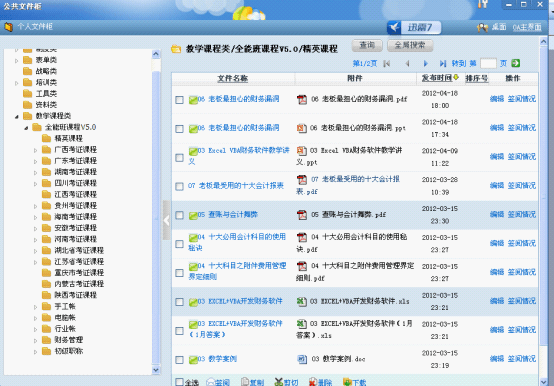This screenshot has width=554, height=386.
Task: Sort by 排序号 column header
Action: coord(477,78)
